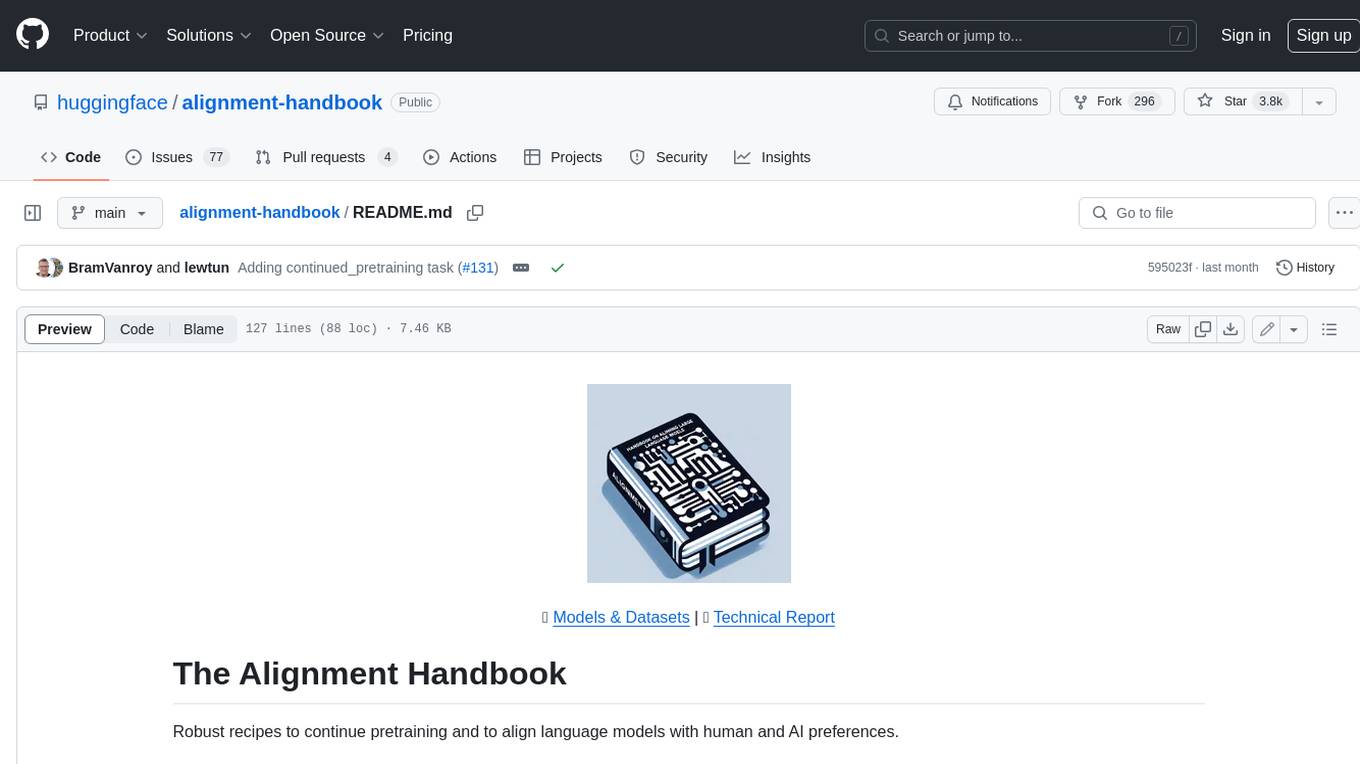1360x764 pixels.
Task: Open the more file actions menu
Action: (x=1344, y=213)
